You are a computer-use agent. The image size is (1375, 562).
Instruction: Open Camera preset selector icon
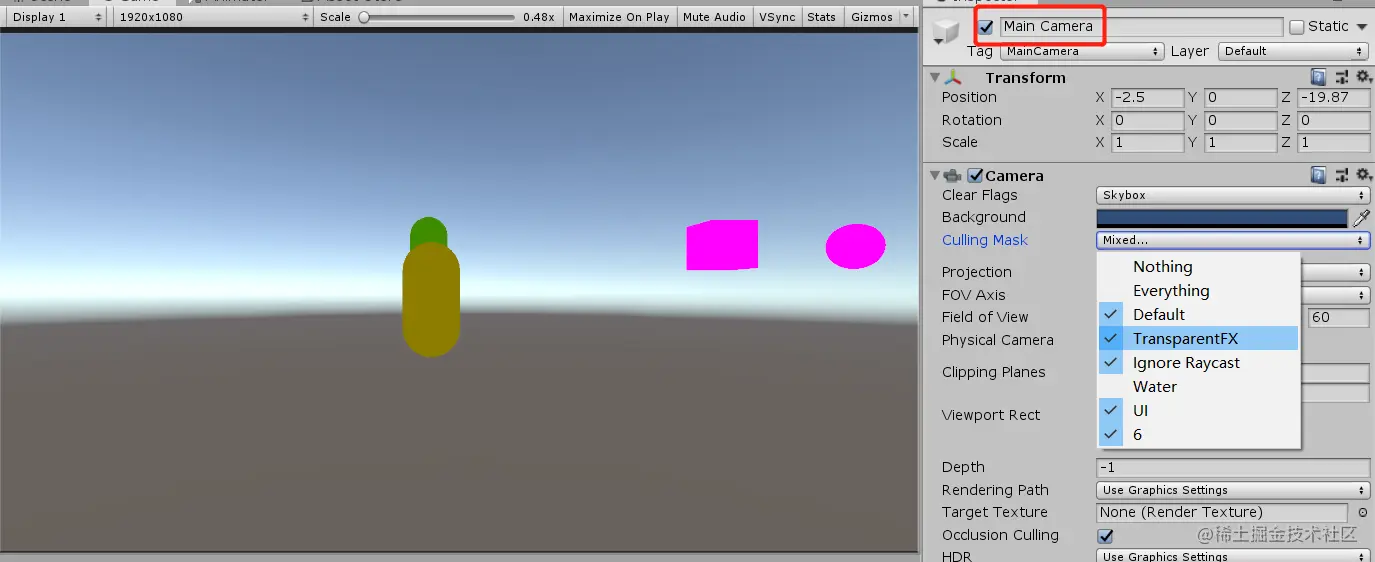click(1340, 175)
